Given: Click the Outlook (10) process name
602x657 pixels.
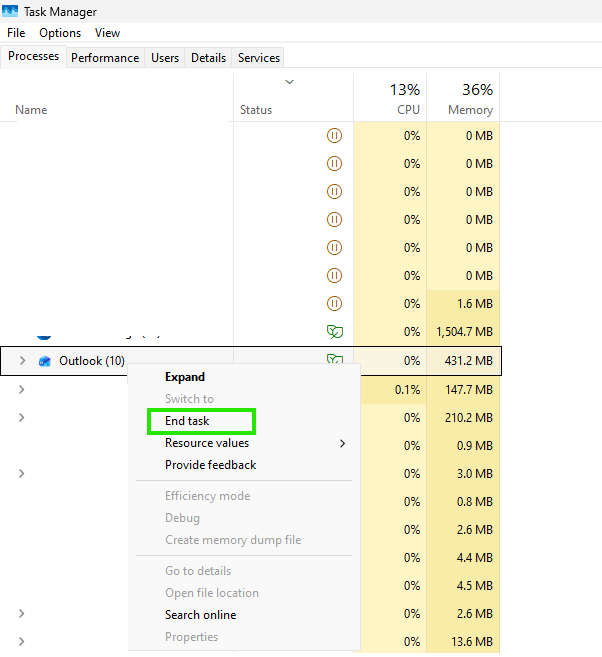Looking at the screenshot, I should pos(92,361).
